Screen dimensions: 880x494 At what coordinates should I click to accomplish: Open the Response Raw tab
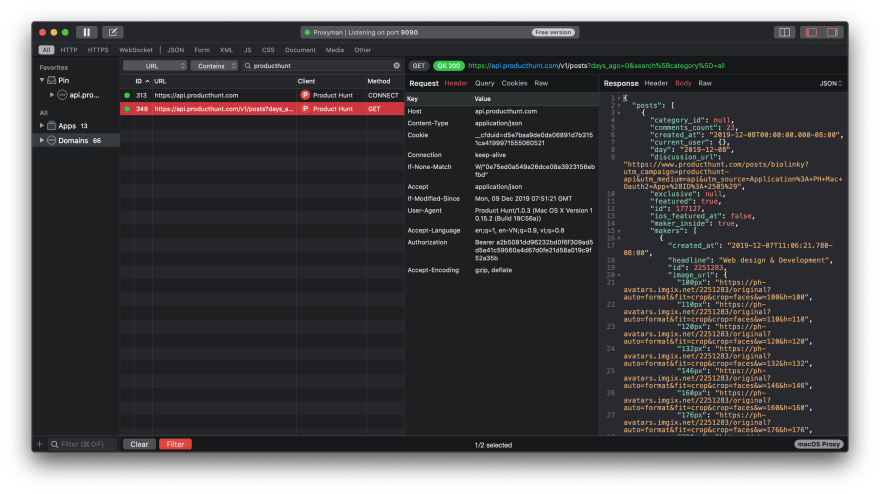pos(705,83)
